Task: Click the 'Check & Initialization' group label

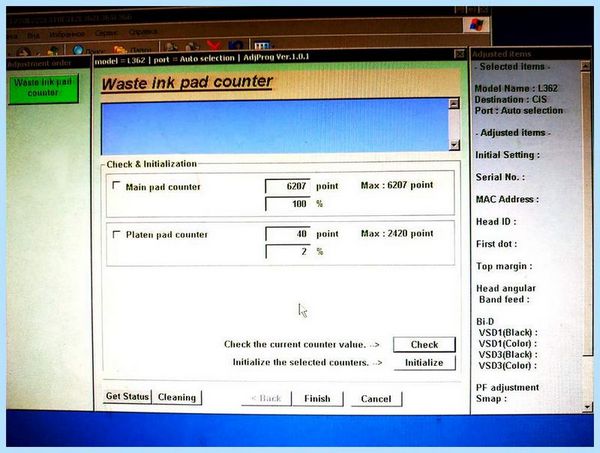Action: click(152, 164)
